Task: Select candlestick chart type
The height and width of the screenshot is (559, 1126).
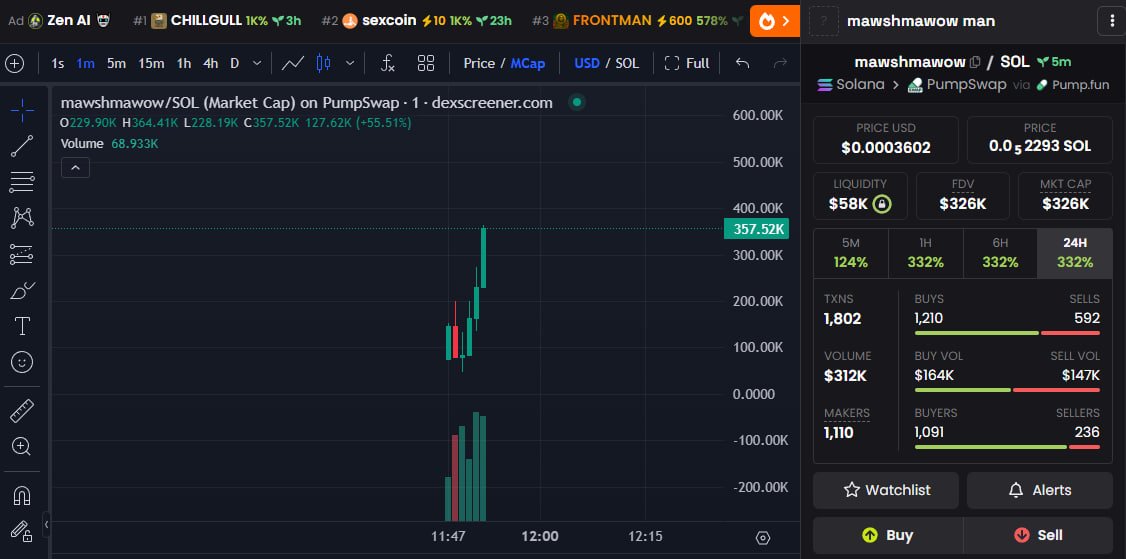Action: coord(324,63)
